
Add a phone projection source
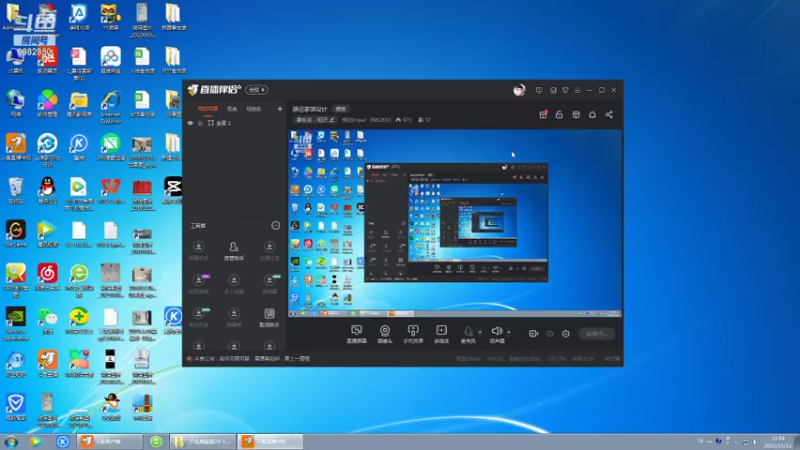point(413,334)
